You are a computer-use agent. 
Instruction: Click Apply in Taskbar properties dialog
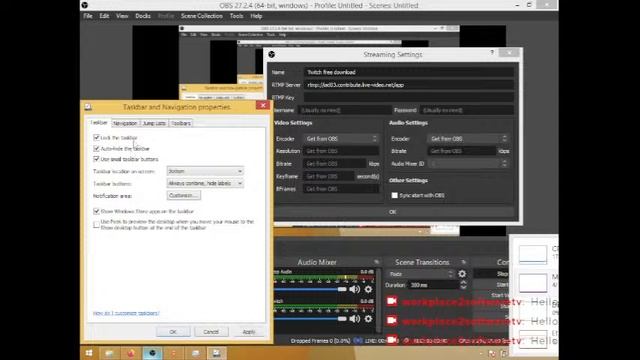click(x=249, y=332)
